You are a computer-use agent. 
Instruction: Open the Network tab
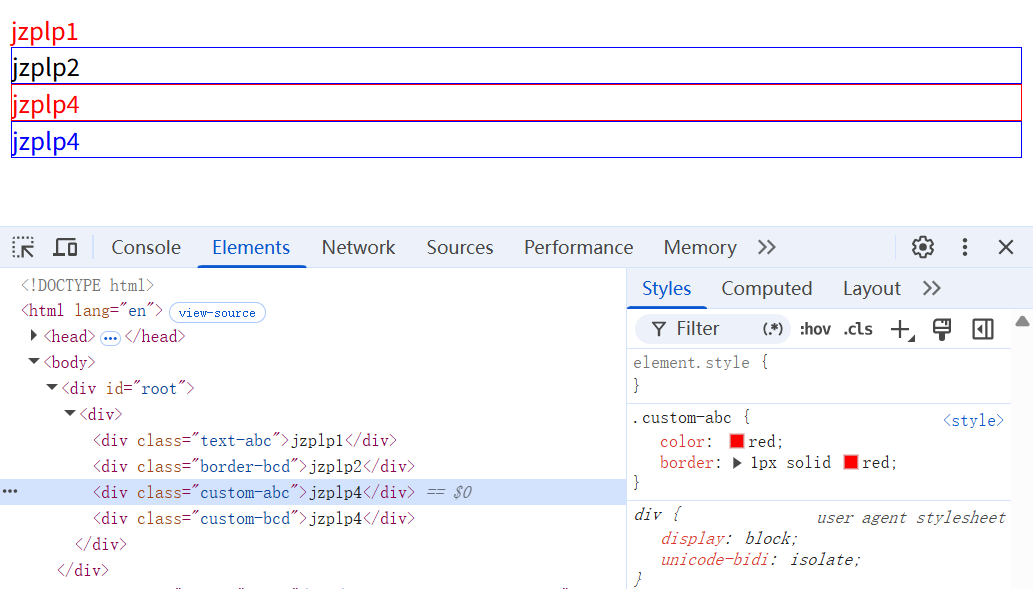click(x=358, y=247)
